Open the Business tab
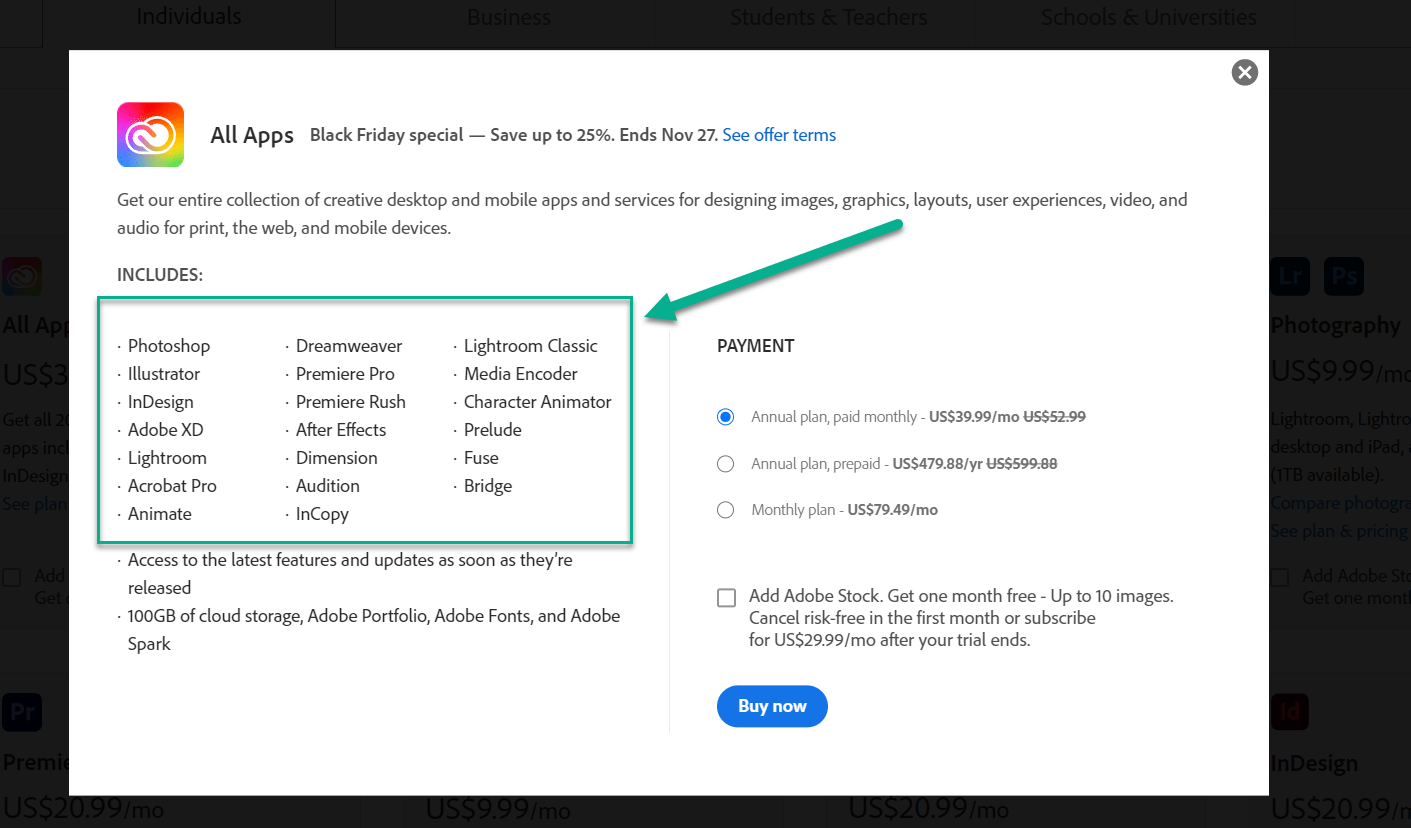Screen dimensions: 1411x828 pyautogui.click(x=509, y=18)
